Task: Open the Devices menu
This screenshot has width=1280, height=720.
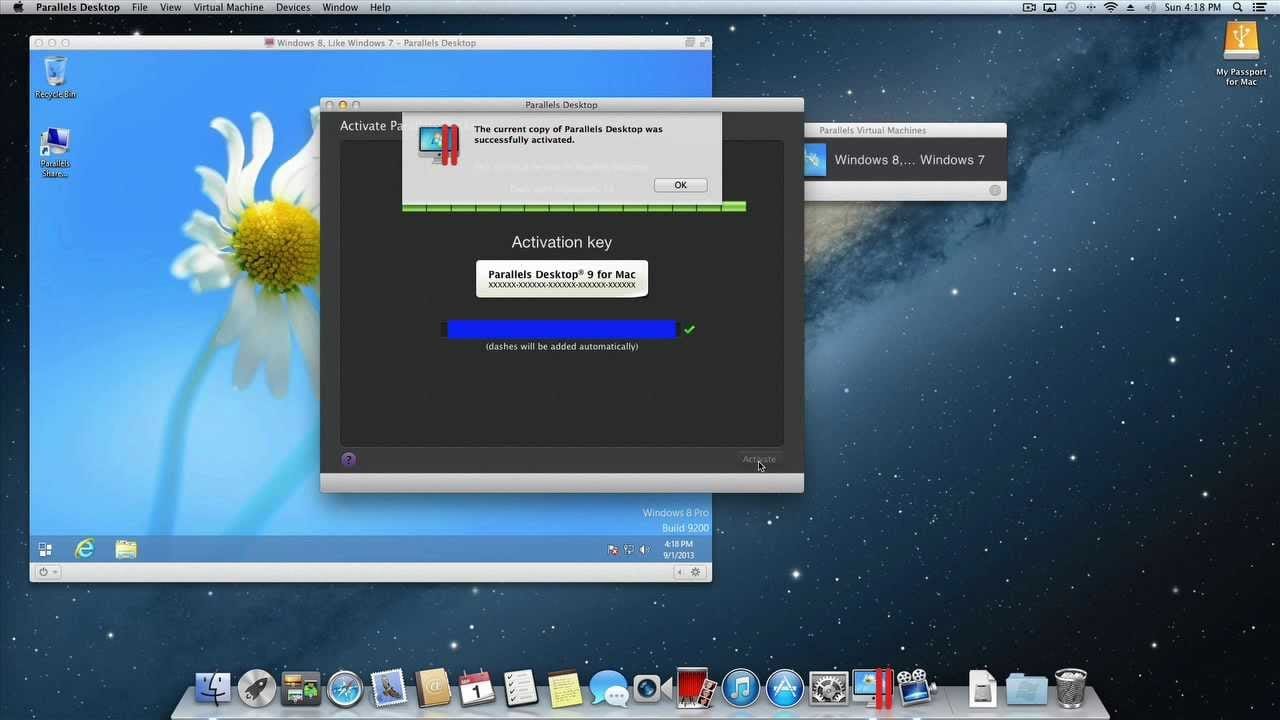Action: click(x=293, y=7)
